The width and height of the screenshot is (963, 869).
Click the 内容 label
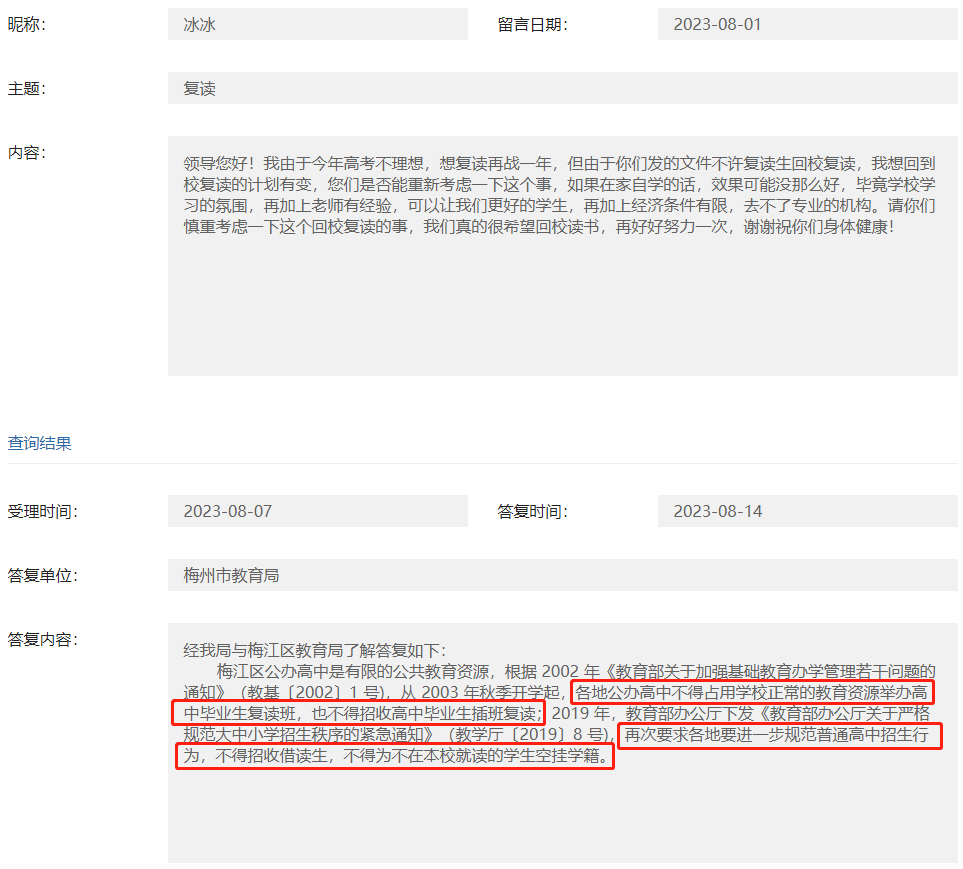(x=26, y=152)
